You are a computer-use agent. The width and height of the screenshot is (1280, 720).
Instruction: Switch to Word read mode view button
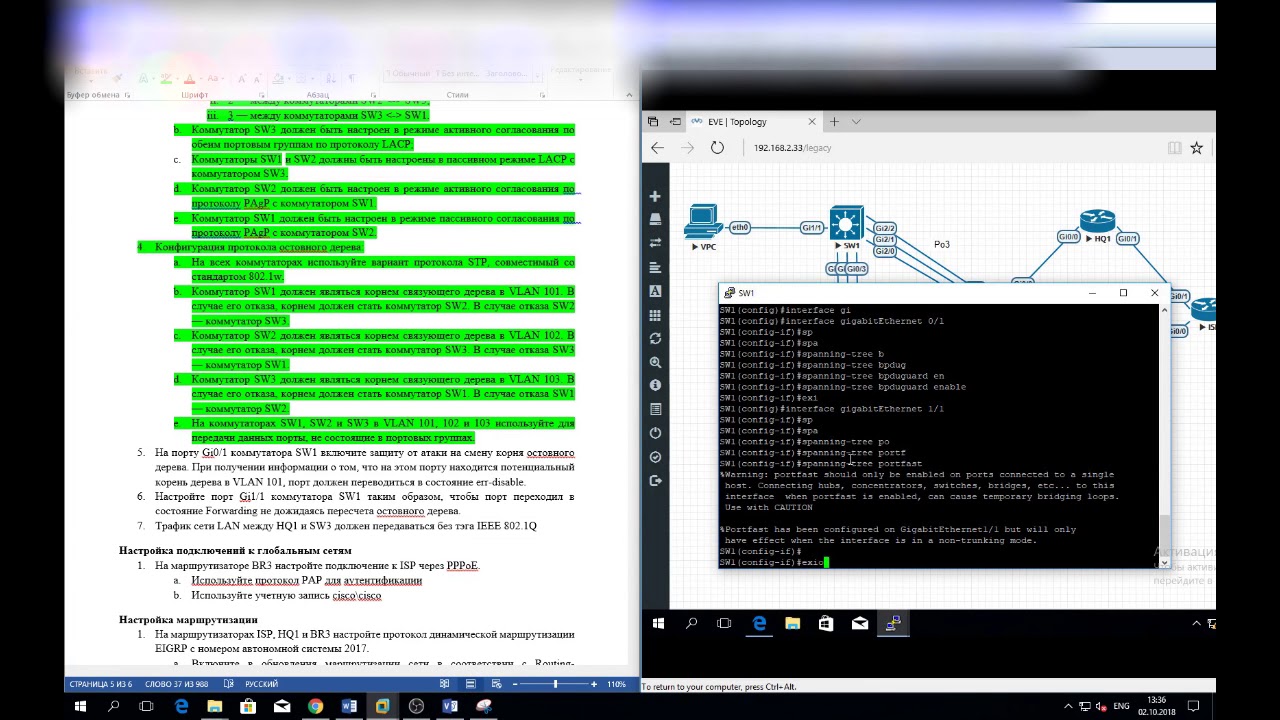click(445, 684)
